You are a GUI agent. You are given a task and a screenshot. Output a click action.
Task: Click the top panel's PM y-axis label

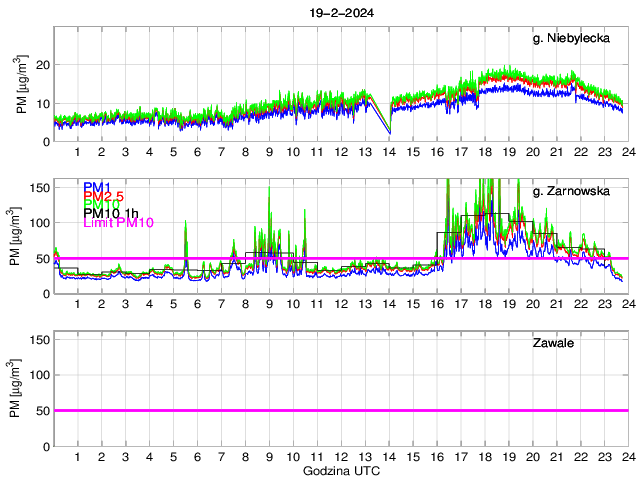point(21,86)
